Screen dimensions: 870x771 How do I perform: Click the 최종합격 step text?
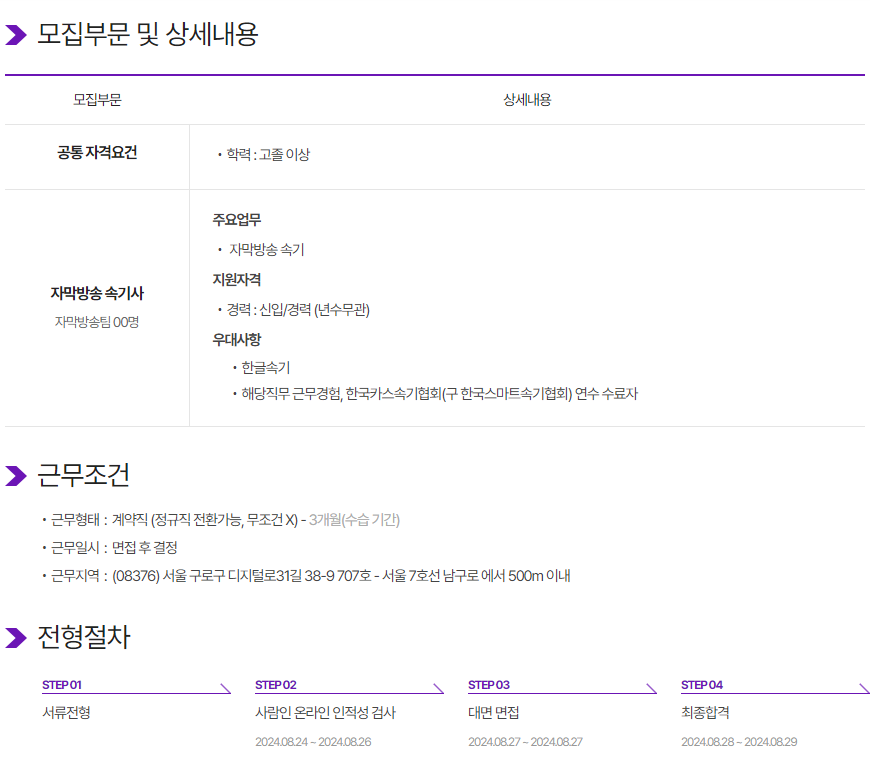(705, 713)
